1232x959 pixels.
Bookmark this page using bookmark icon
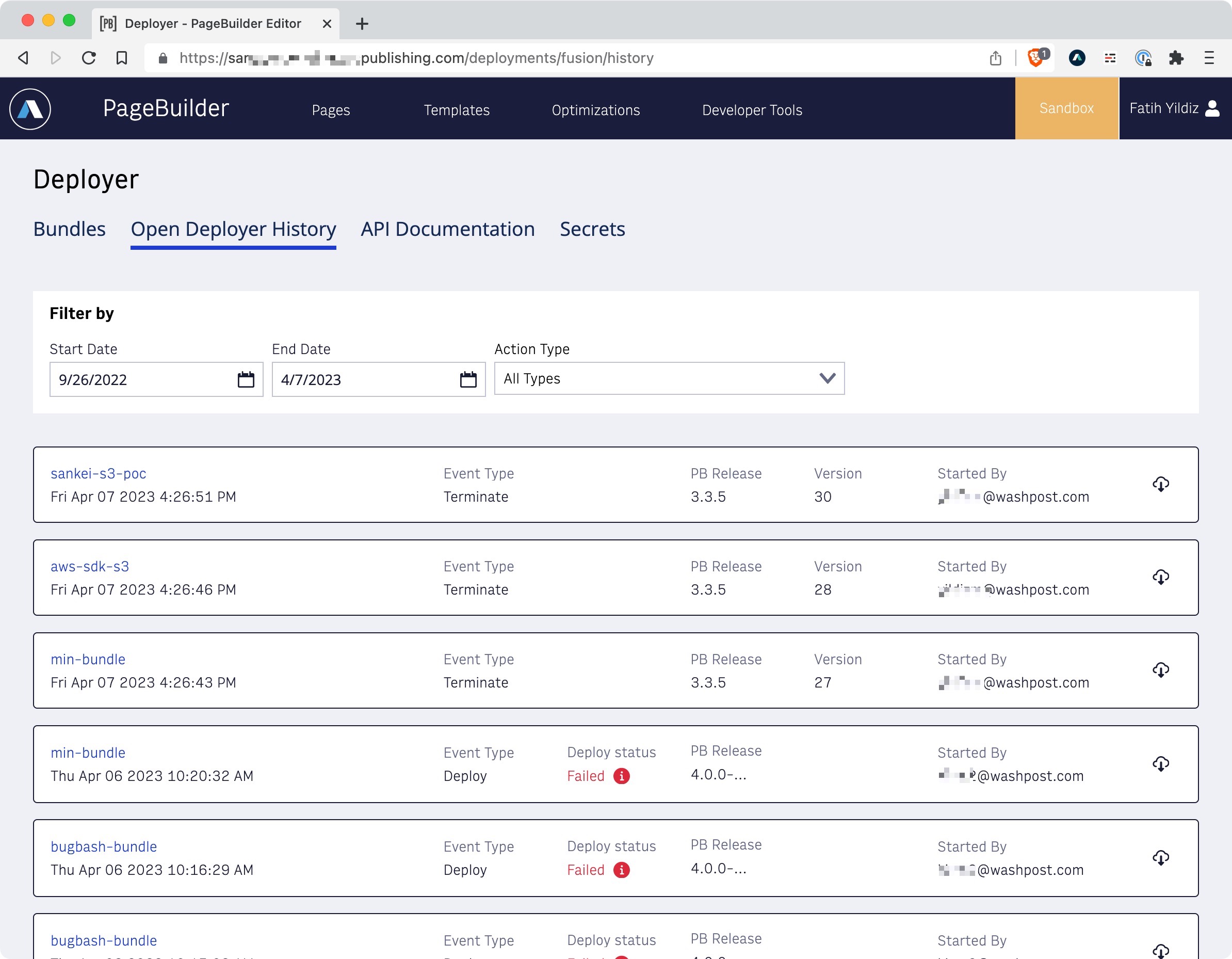point(121,58)
